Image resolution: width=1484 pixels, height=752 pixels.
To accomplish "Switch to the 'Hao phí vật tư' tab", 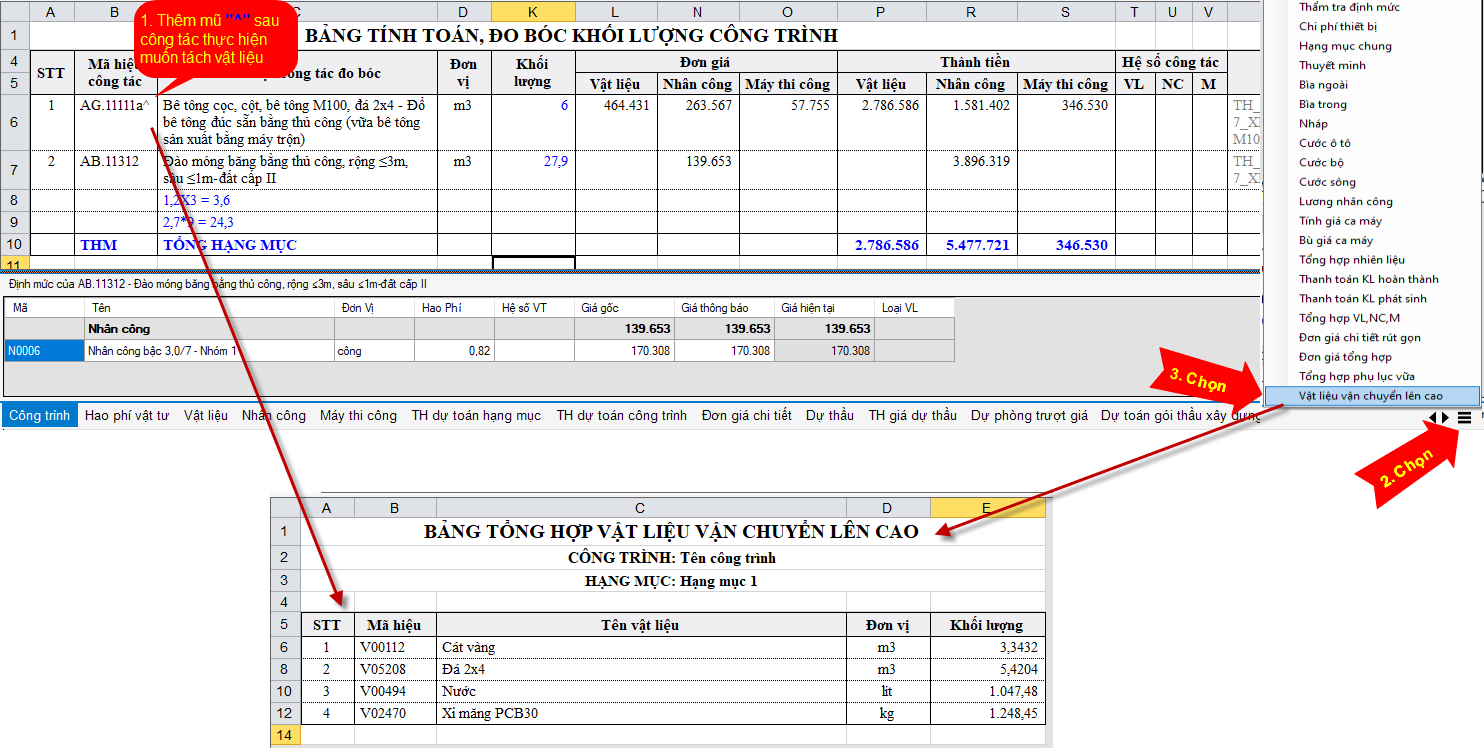I will [x=127, y=415].
